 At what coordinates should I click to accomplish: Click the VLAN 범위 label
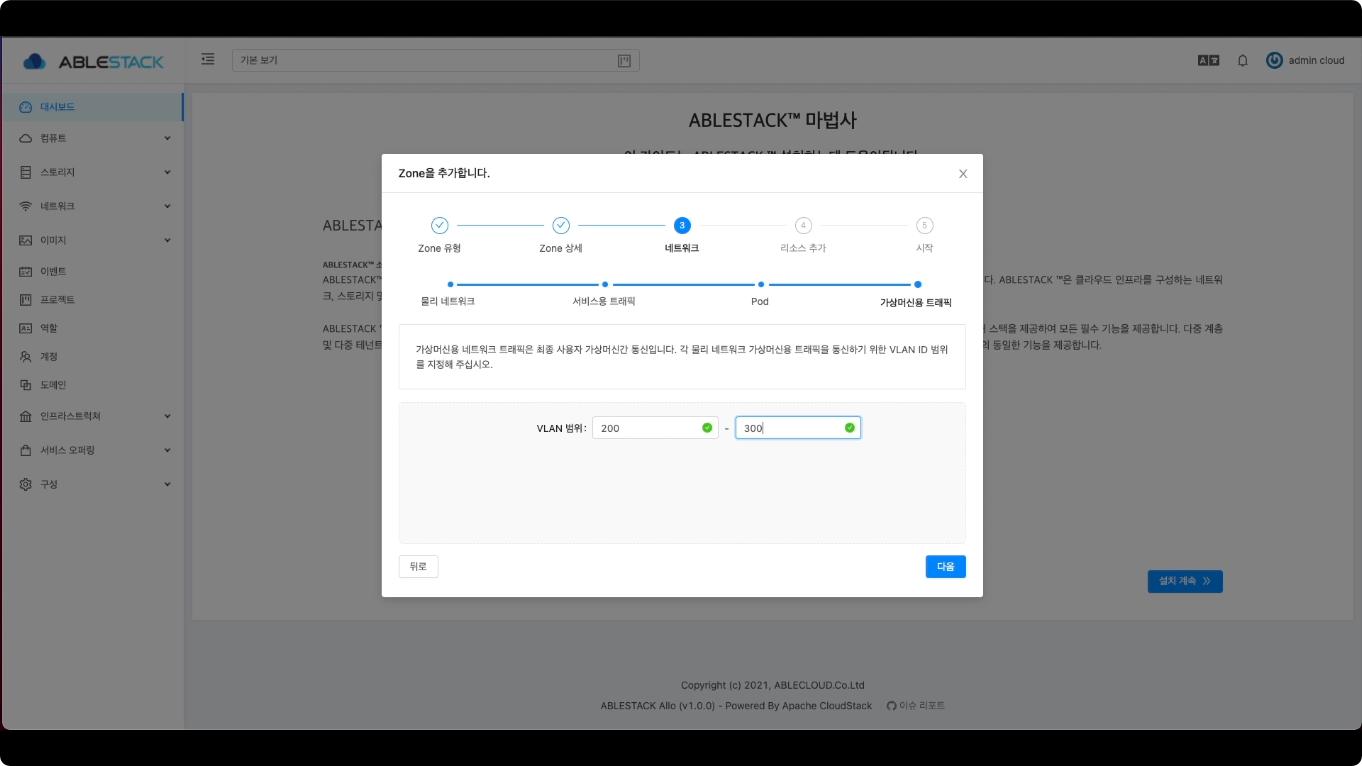coord(561,428)
